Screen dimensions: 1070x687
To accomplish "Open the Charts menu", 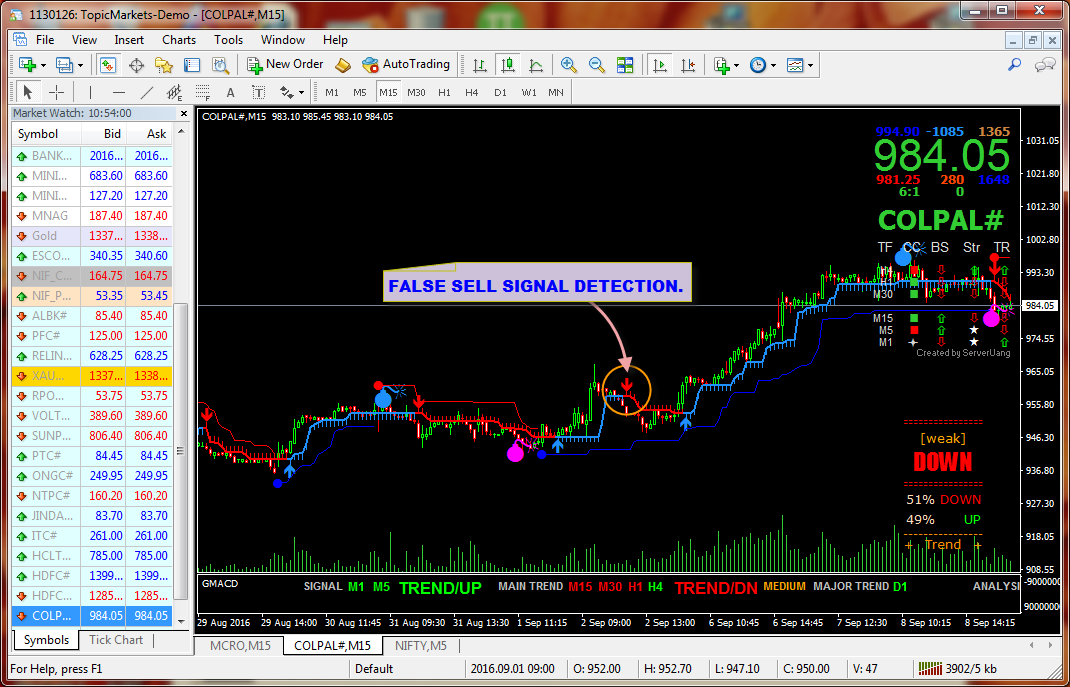I will click(179, 40).
